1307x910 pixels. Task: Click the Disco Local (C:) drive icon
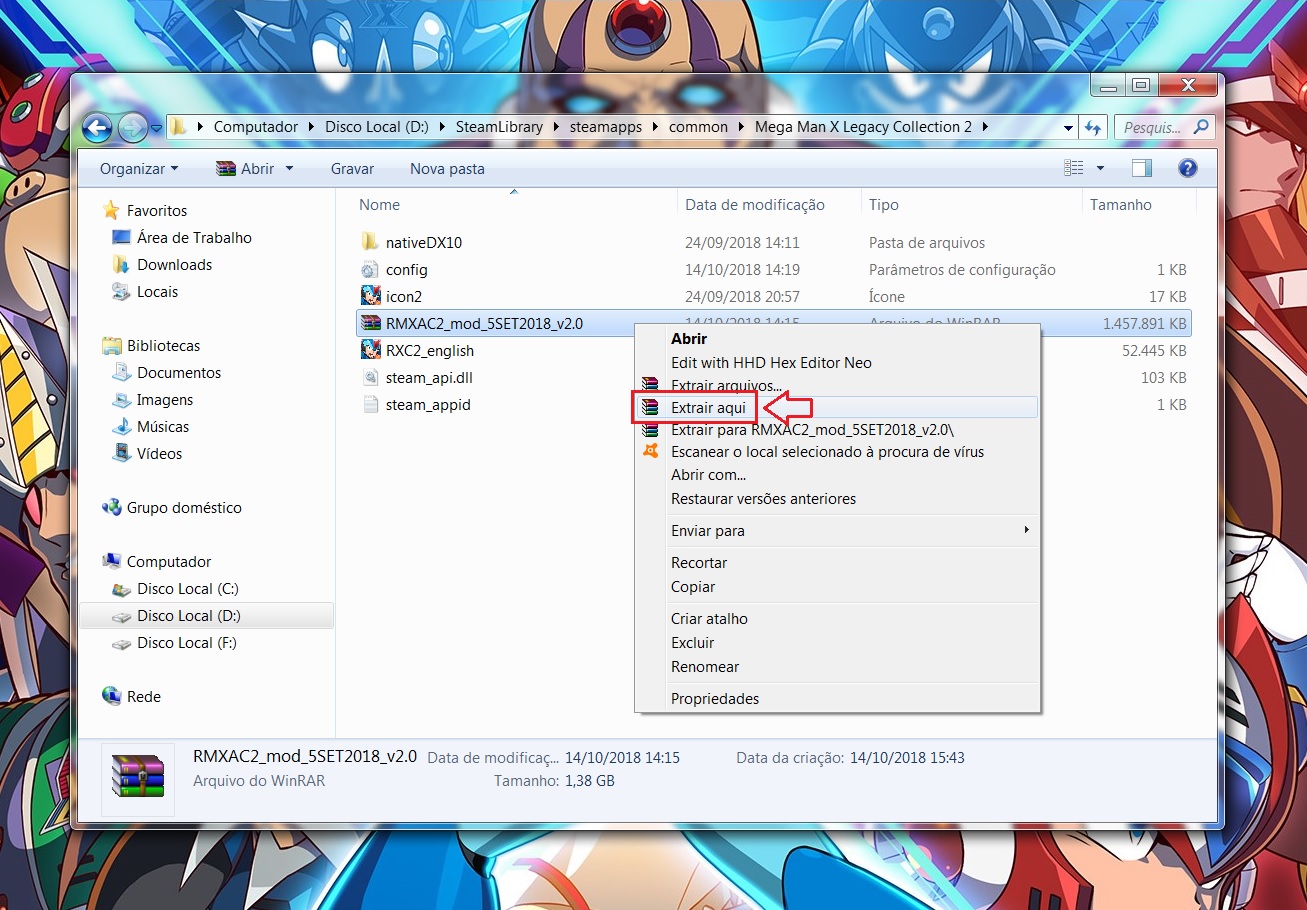coord(121,588)
